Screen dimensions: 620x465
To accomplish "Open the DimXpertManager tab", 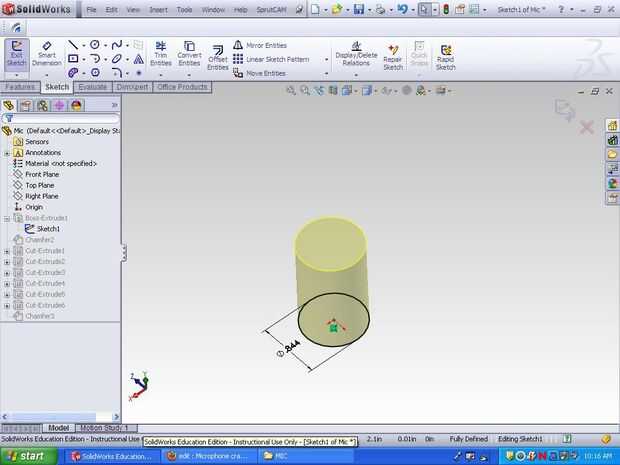I will (59, 105).
